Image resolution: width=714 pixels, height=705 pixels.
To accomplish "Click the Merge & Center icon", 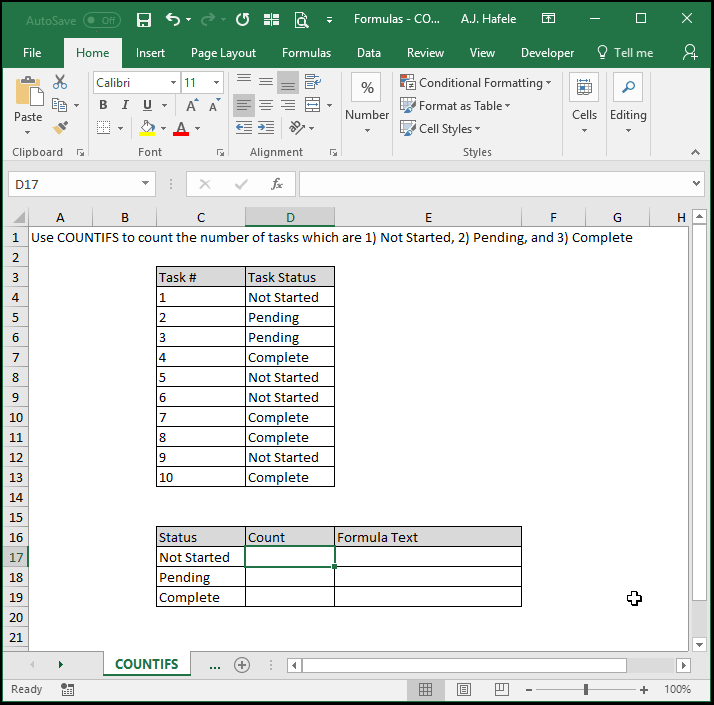I will pos(313,105).
